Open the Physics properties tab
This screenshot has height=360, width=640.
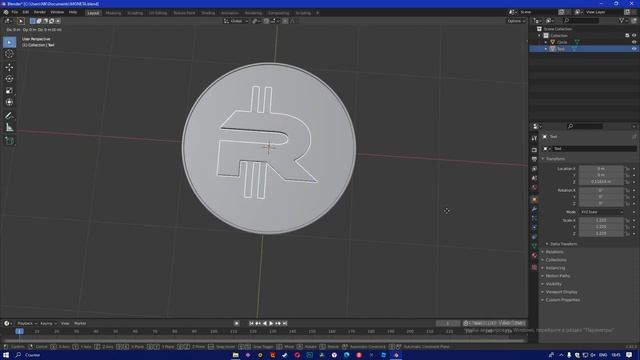534,227
